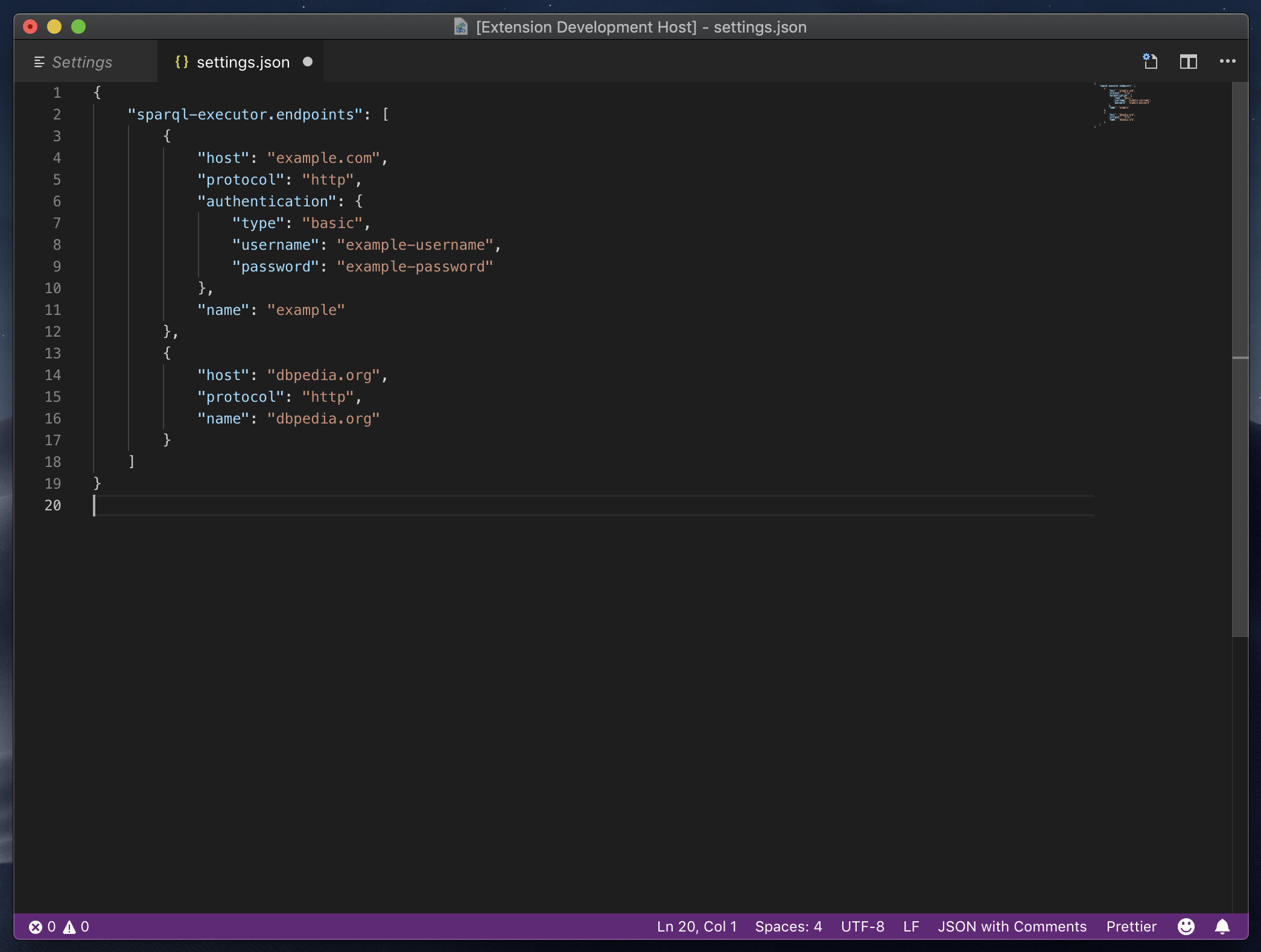Image resolution: width=1261 pixels, height=952 pixels.
Task: Click the "authentication" key on line 6
Action: [267, 202]
